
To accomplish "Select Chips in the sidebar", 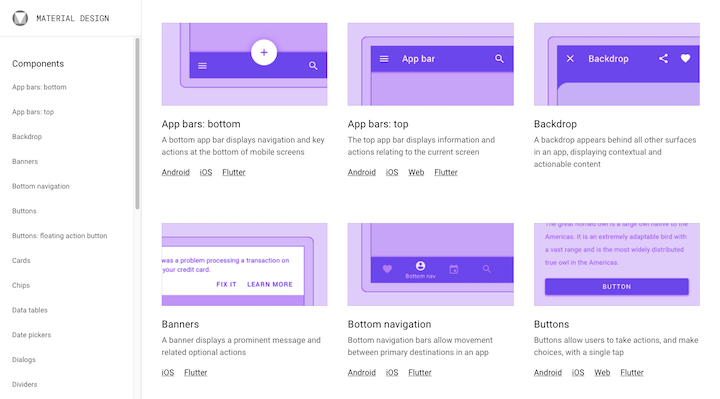I will [x=21, y=286].
